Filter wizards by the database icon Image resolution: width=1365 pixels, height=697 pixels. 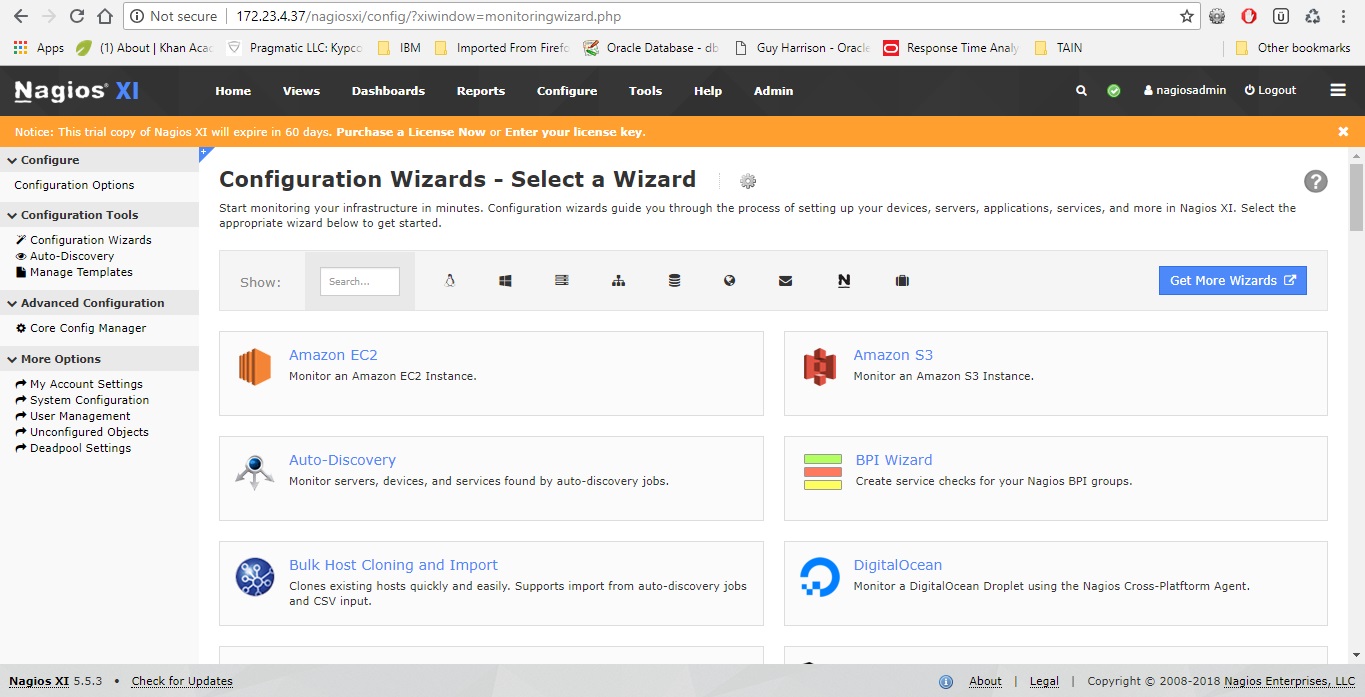674,281
